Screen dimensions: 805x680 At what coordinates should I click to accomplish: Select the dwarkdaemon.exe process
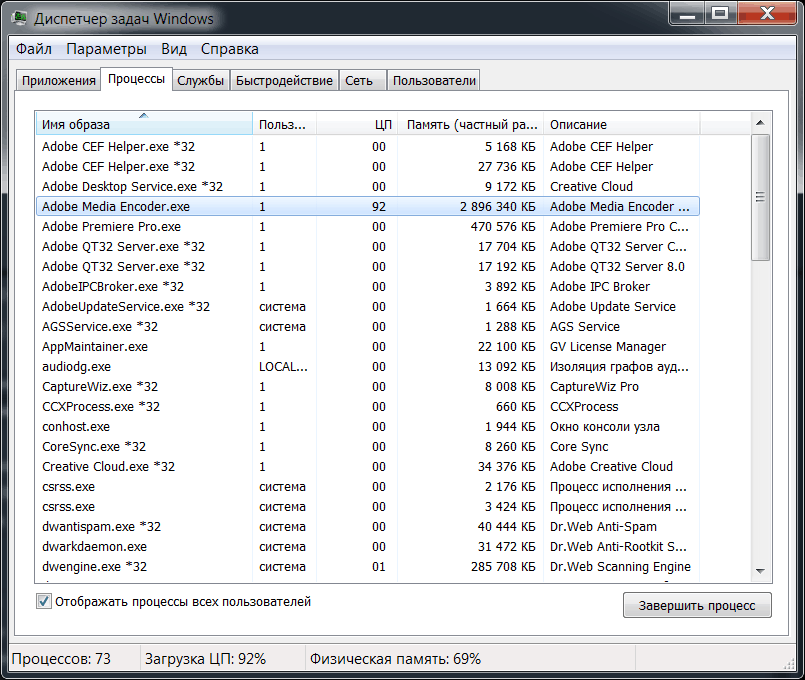point(368,547)
